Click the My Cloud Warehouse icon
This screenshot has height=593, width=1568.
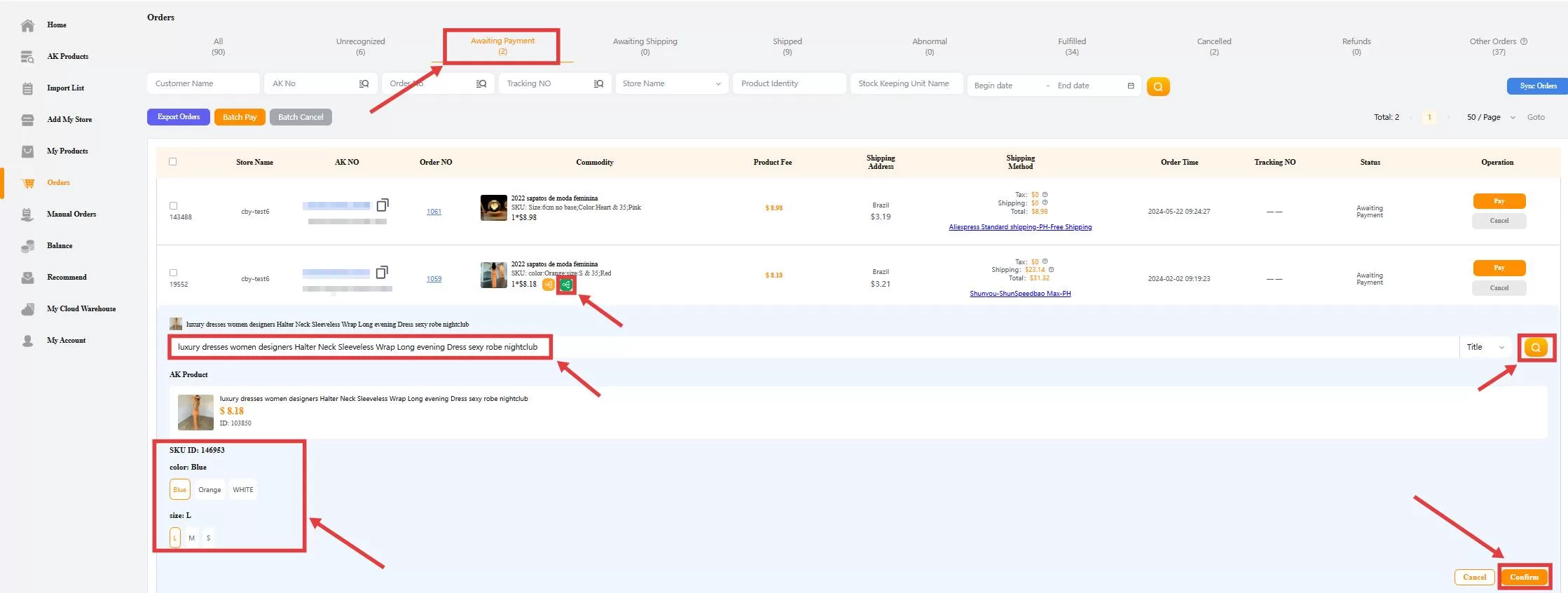click(x=27, y=309)
